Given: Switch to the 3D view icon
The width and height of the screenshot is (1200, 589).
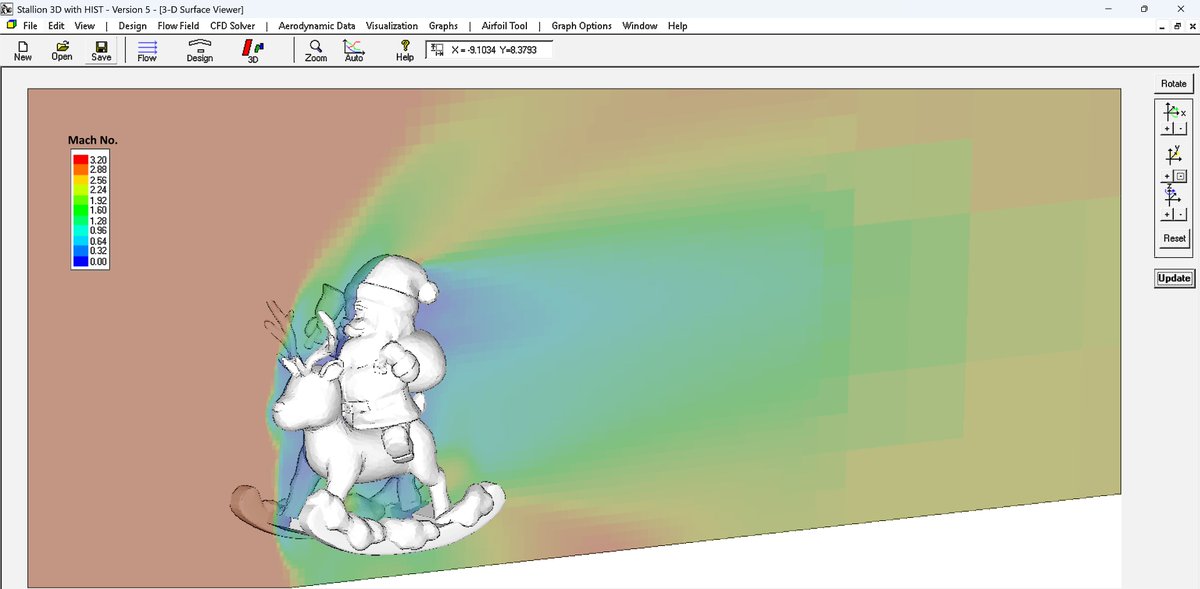Looking at the screenshot, I should 253,50.
